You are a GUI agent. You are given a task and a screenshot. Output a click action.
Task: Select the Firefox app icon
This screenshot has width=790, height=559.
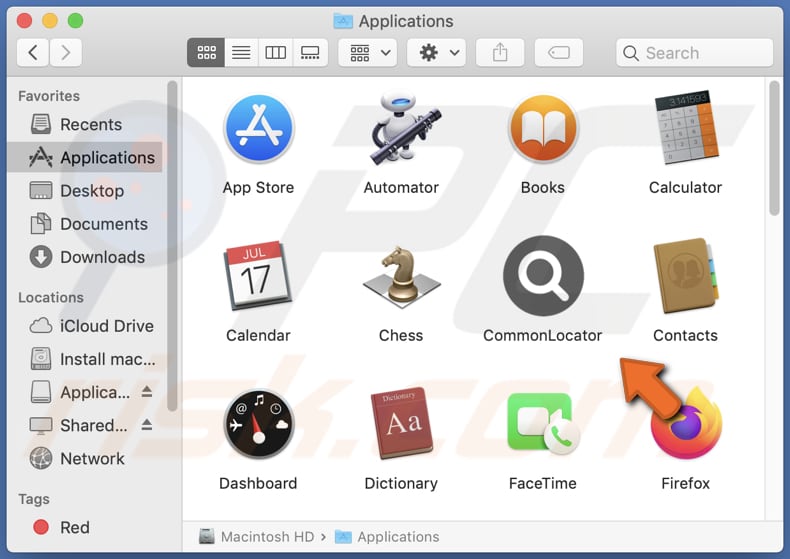point(686,425)
